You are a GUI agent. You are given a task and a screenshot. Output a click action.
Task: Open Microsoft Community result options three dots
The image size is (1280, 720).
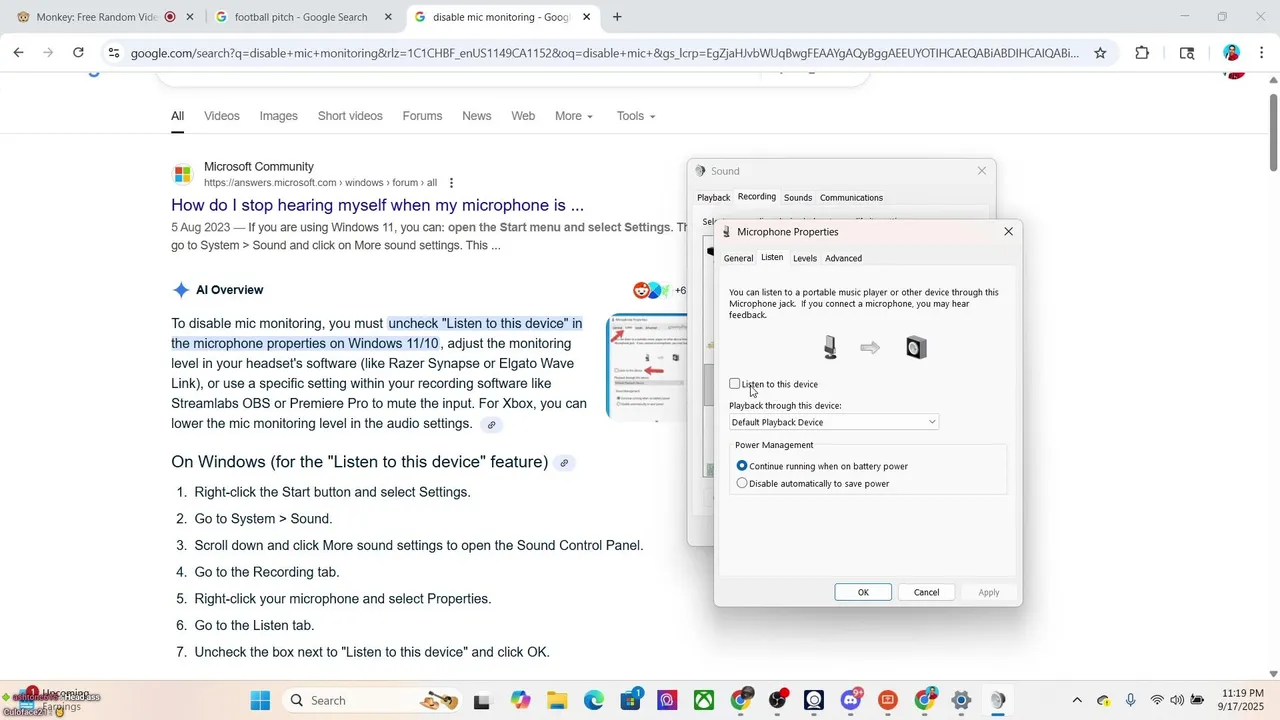pyautogui.click(x=451, y=183)
